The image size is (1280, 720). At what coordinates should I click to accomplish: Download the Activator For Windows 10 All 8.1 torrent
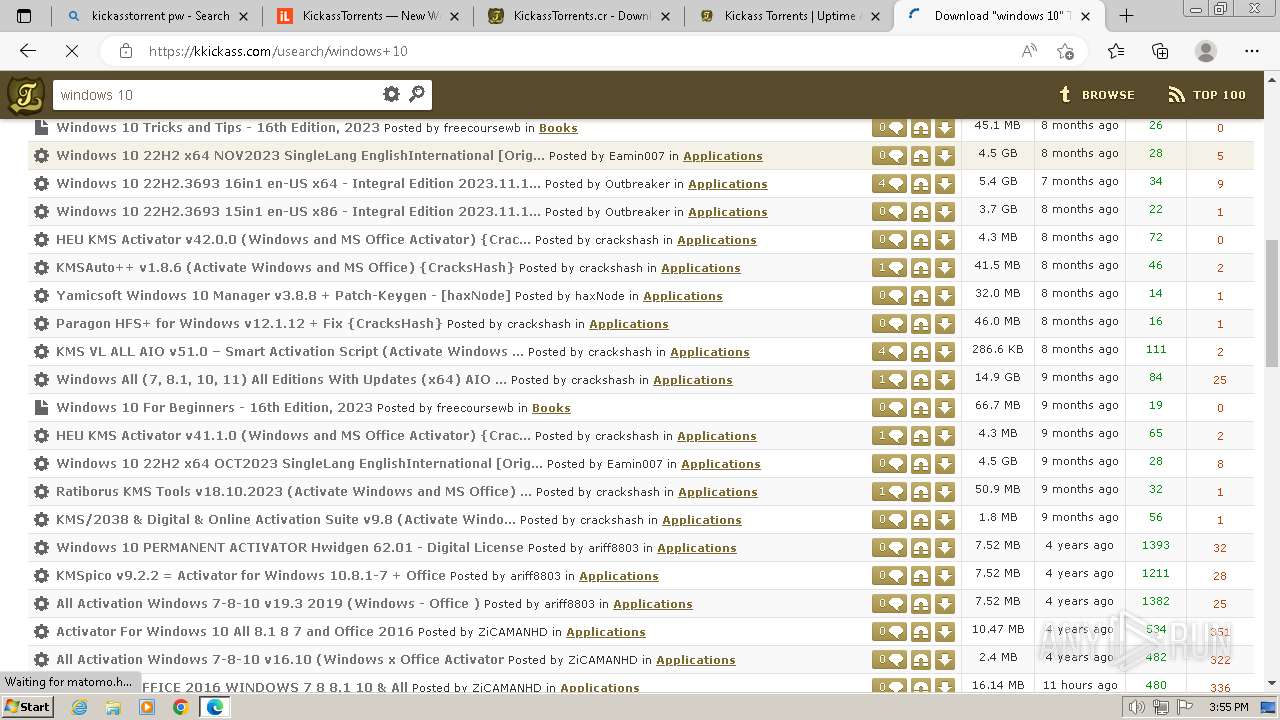[x=944, y=632]
